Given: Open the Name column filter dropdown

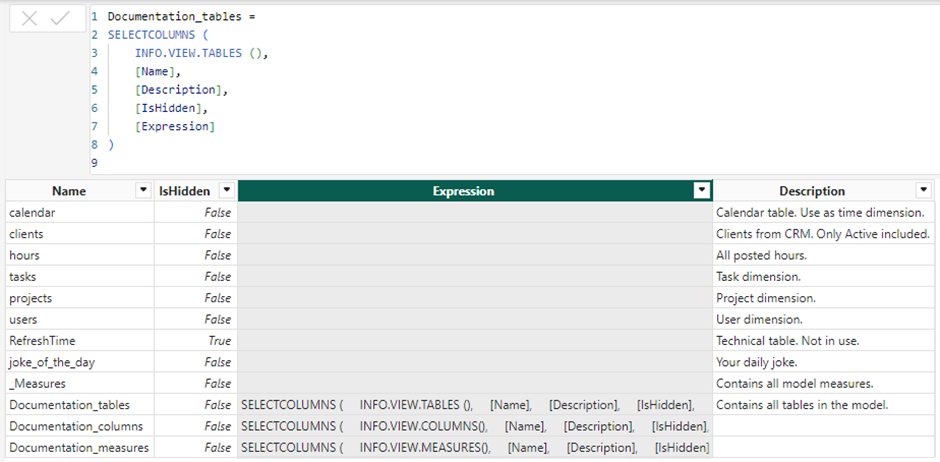Looking at the screenshot, I should click(142, 191).
